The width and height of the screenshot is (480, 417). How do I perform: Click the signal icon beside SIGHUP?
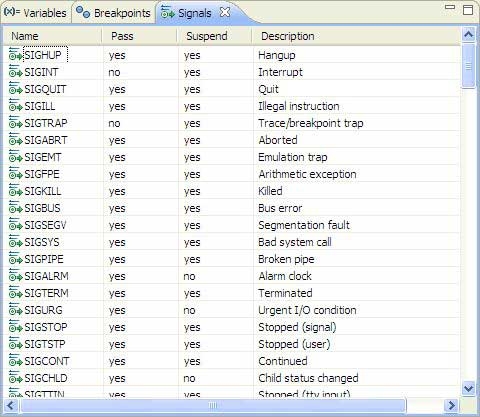[x=15, y=55]
